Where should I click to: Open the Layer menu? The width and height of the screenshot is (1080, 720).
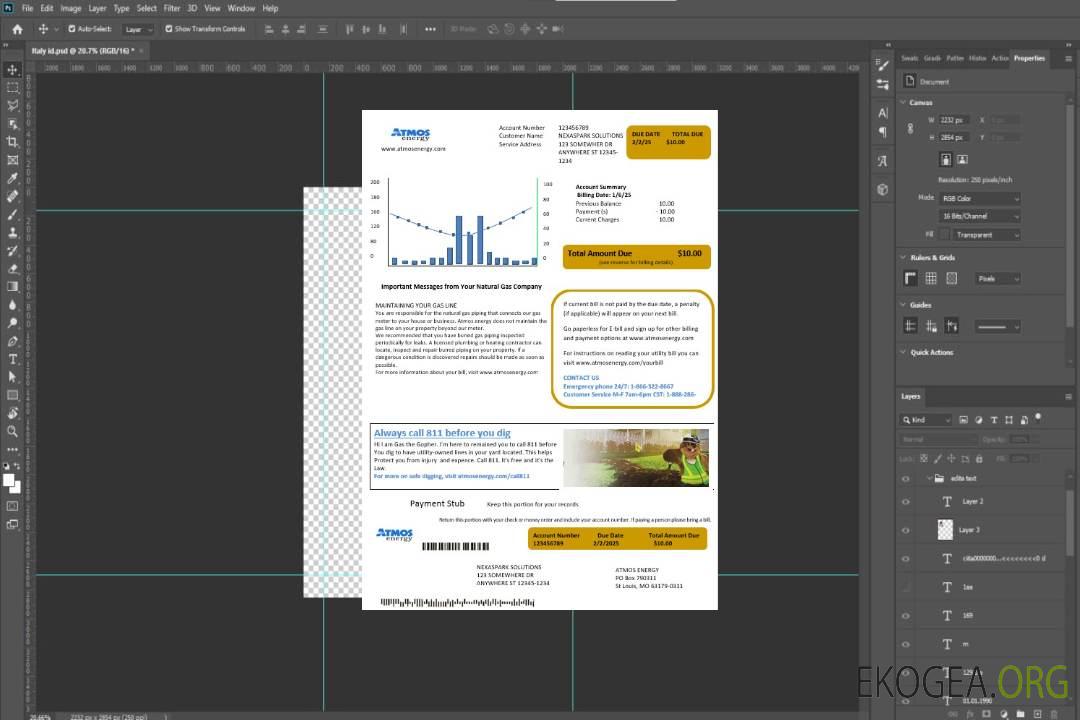(97, 8)
